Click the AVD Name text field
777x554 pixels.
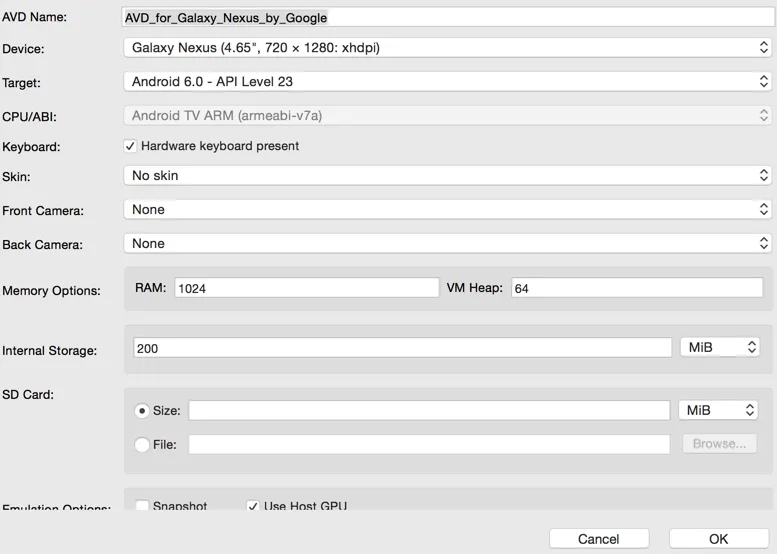[x=448, y=18]
